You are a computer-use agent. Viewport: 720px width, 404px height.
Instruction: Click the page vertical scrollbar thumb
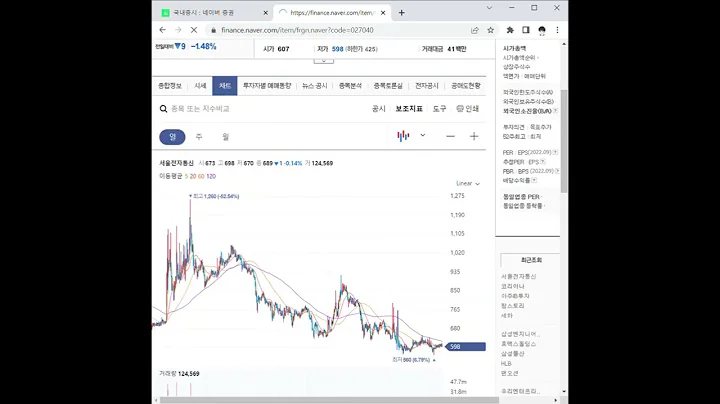point(564,141)
